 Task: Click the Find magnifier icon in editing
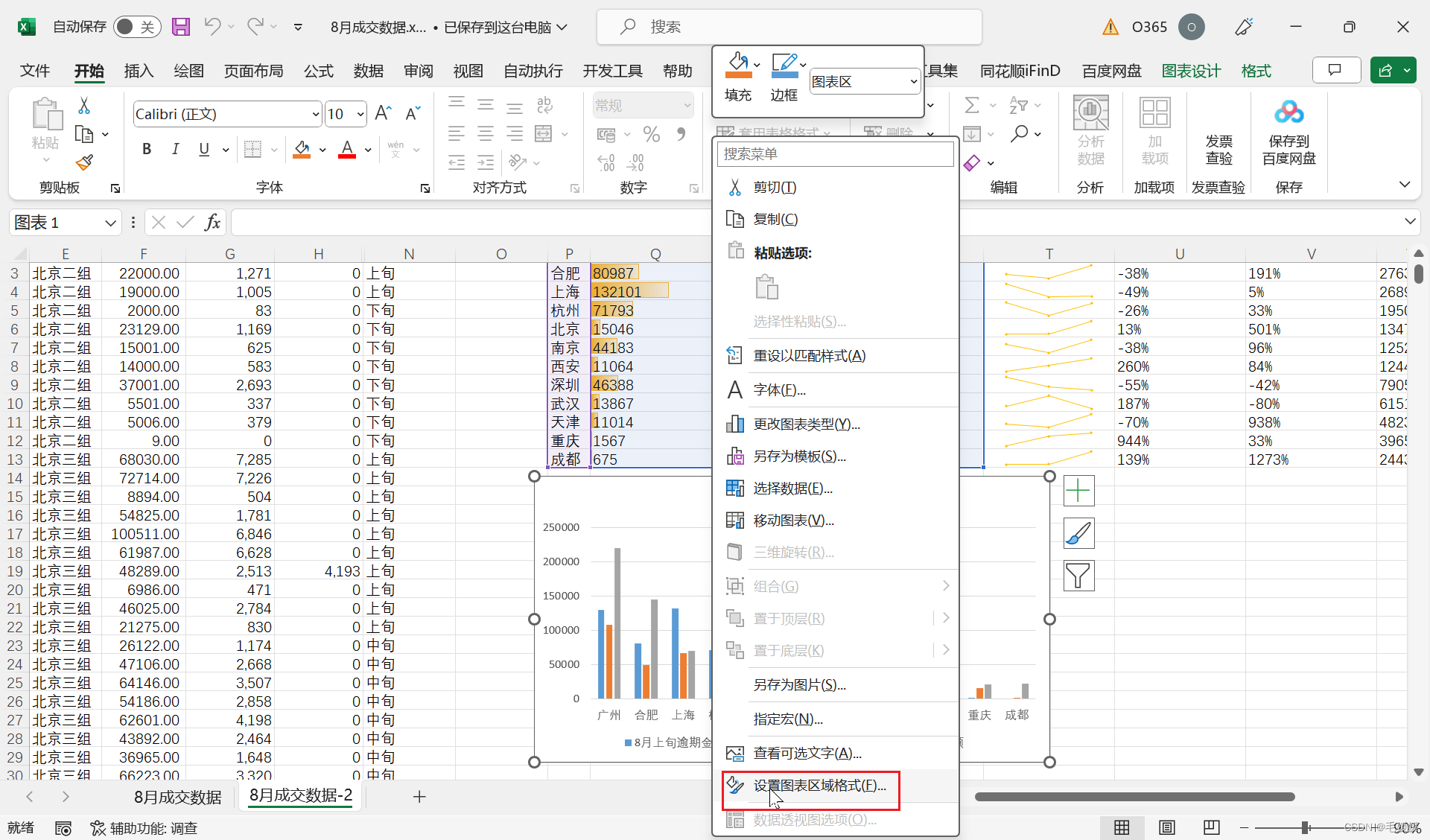[x=1019, y=134]
